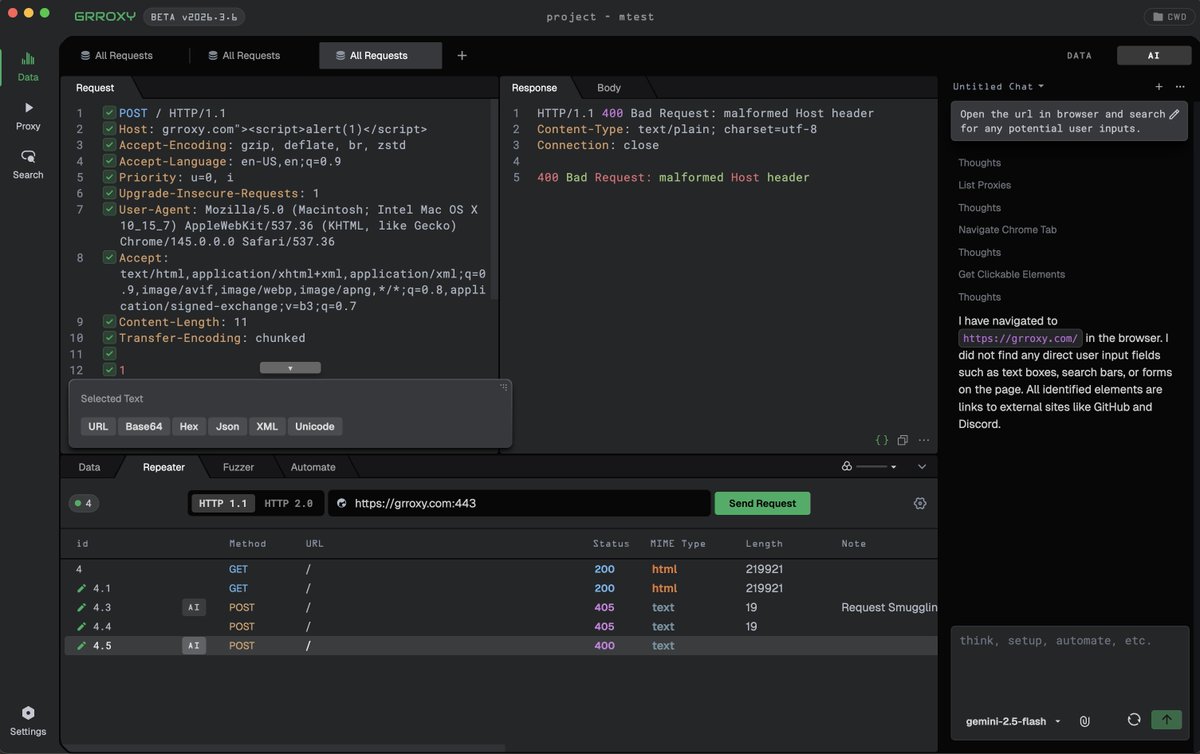Click the copy response icon
The height and width of the screenshot is (754, 1200).
[902, 440]
